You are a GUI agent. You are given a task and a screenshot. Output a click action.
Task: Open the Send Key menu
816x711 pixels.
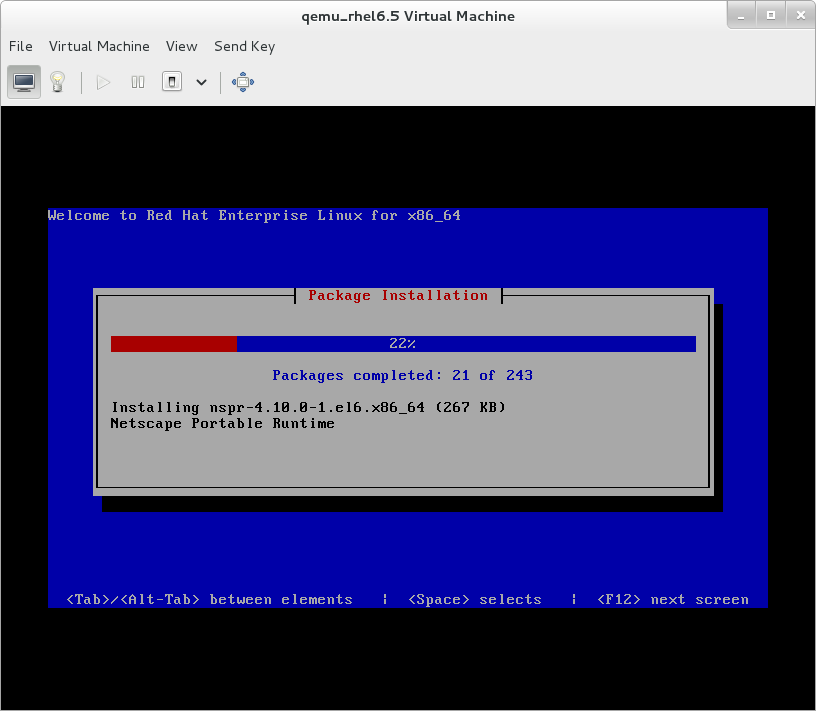click(245, 46)
